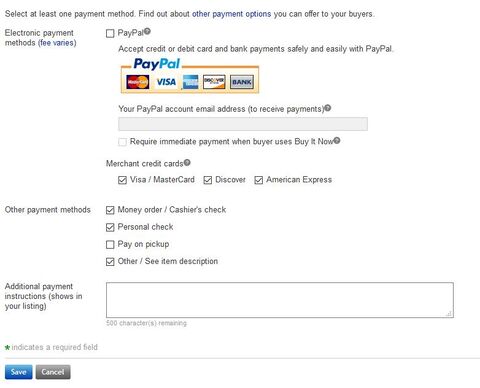Click the BANK icon in PayPal banner
Image resolution: width=480 pixels, height=388 pixels.
[x=242, y=82]
